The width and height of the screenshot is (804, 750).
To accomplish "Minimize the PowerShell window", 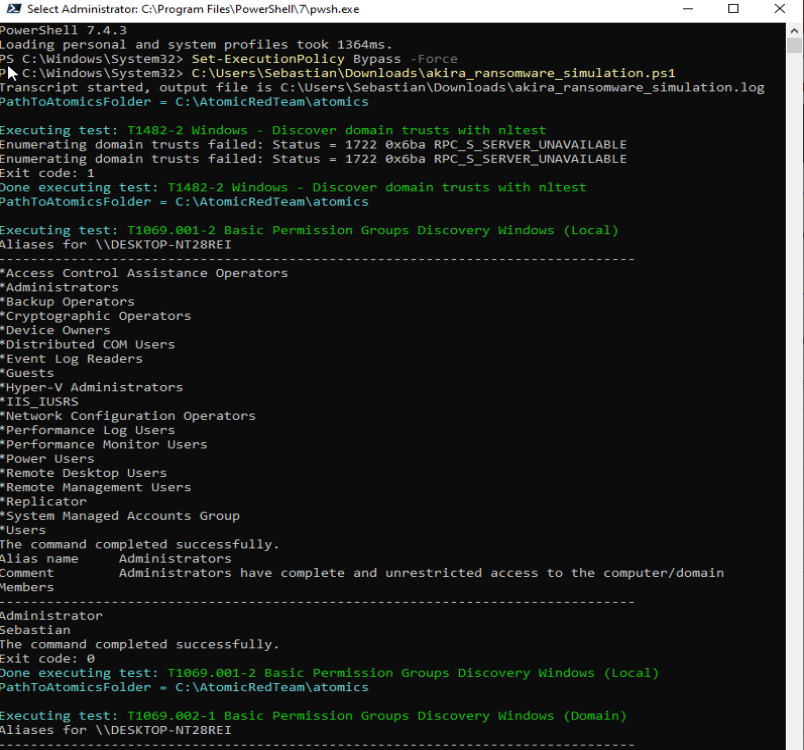I will 688,9.
